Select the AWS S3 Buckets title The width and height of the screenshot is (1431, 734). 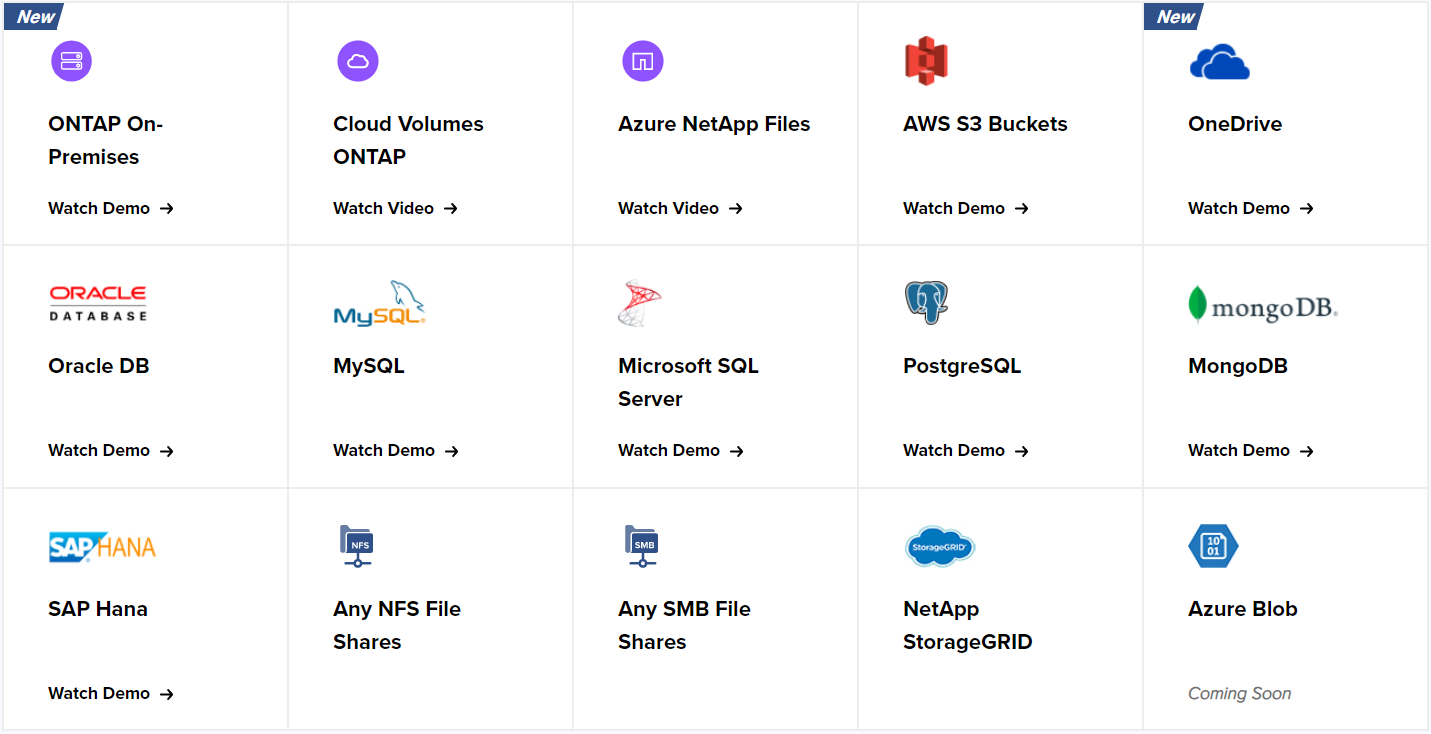coord(985,124)
